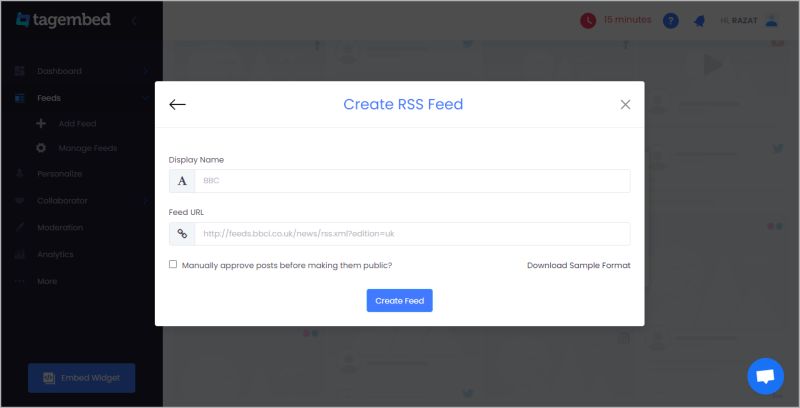Open notifications bell icon

pos(699,21)
